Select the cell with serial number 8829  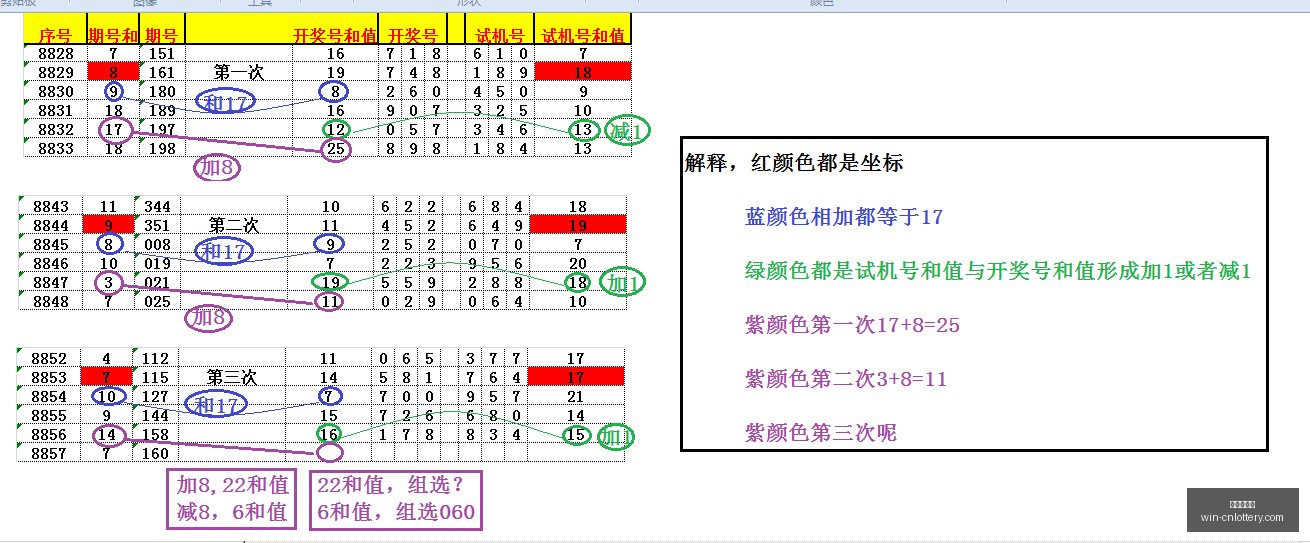tap(55, 72)
